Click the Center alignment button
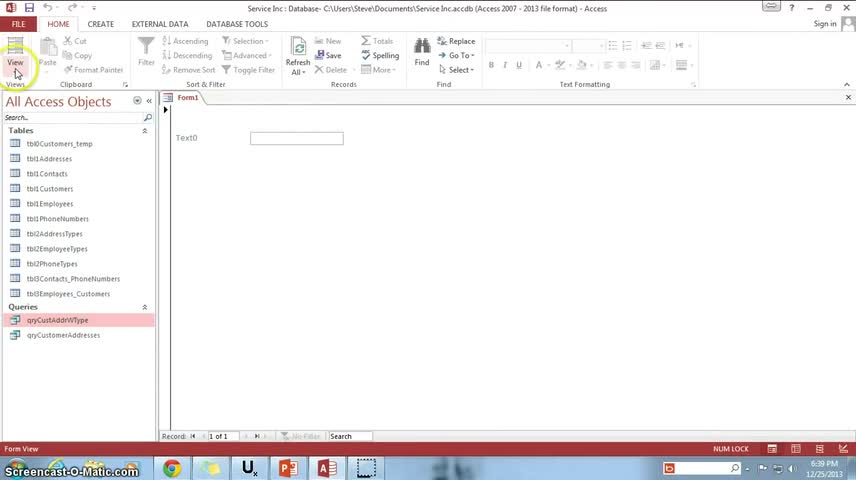 (621, 65)
